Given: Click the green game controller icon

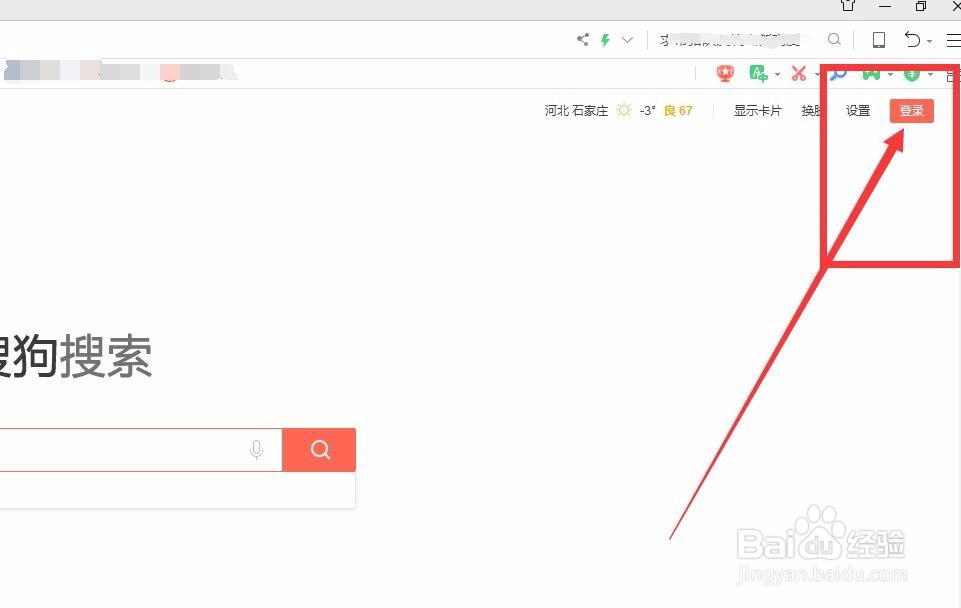Looking at the screenshot, I should pyautogui.click(x=872, y=74).
